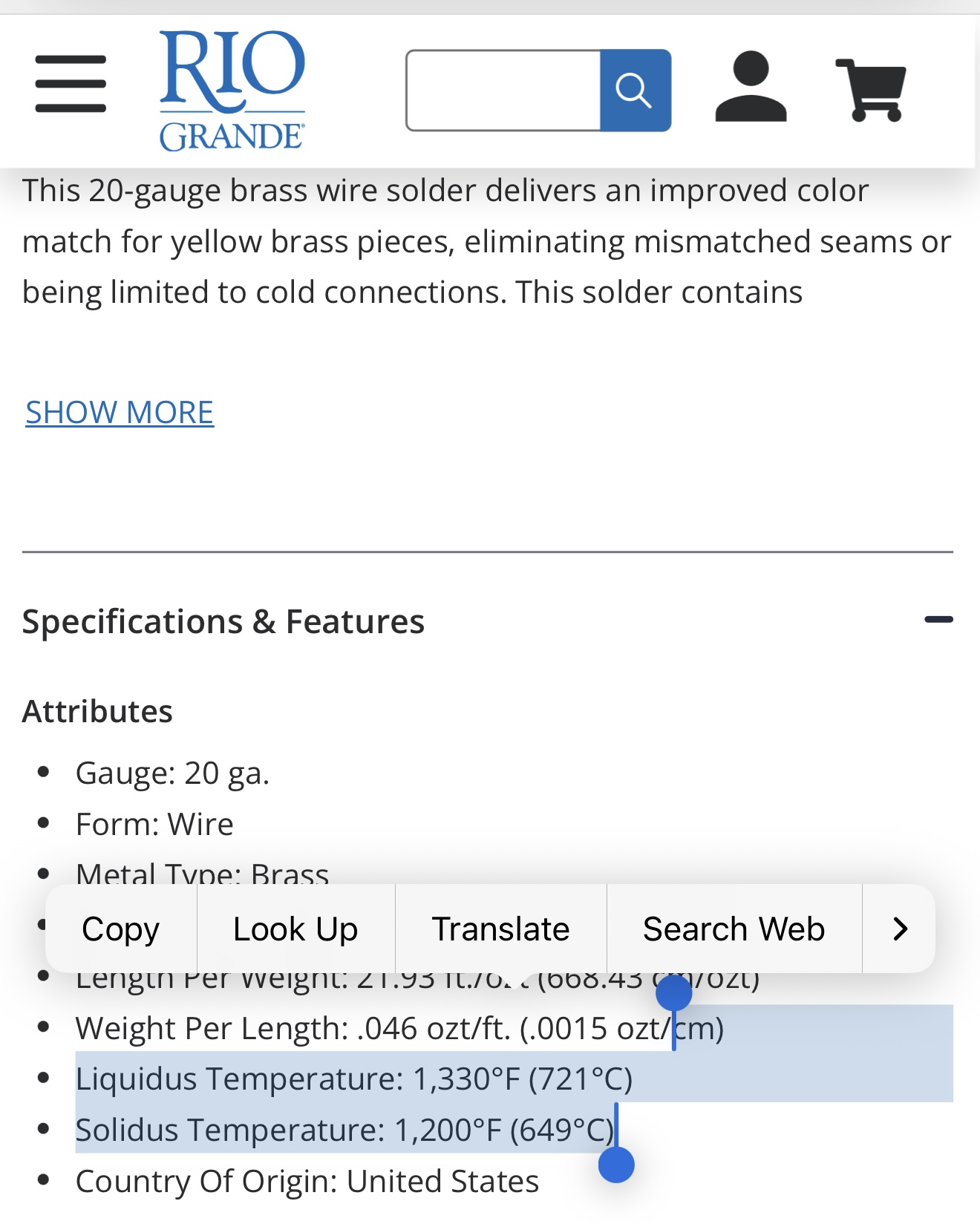Image resolution: width=980 pixels, height=1224 pixels.
Task: Show more options with the menu arrow
Action: click(x=900, y=929)
